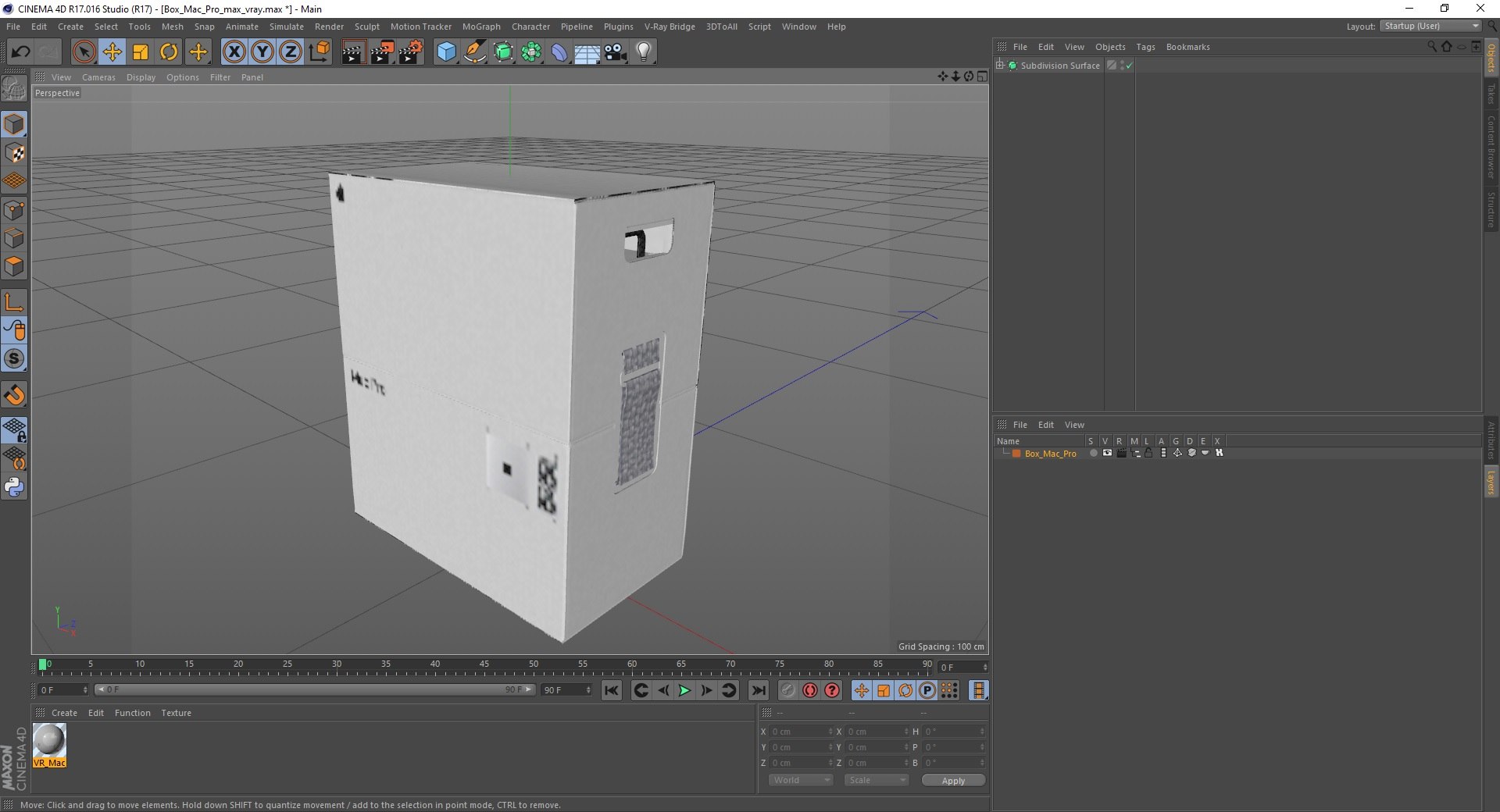Viewport: 1500px width, 812px height.
Task: Expand the Subdivision Surface object tree
Action: (x=1000, y=65)
